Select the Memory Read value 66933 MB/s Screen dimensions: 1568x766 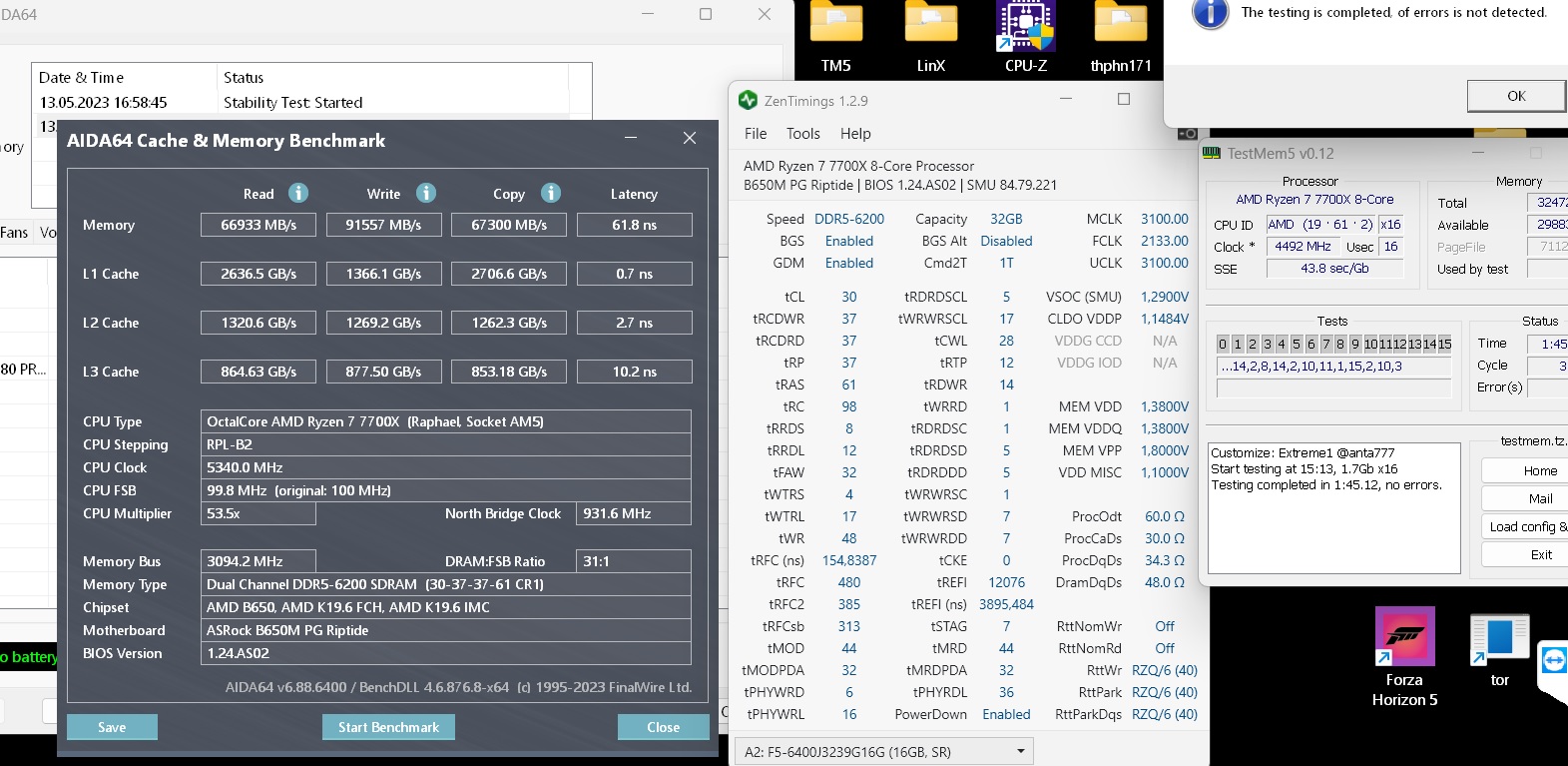(x=259, y=225)
